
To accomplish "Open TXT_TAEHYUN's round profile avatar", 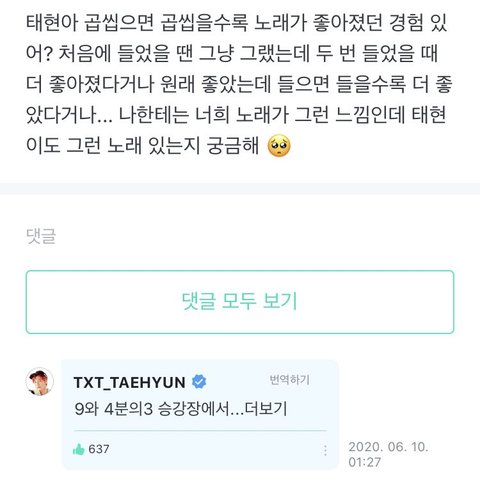I will pyautogui.click(x=40, y=382).
